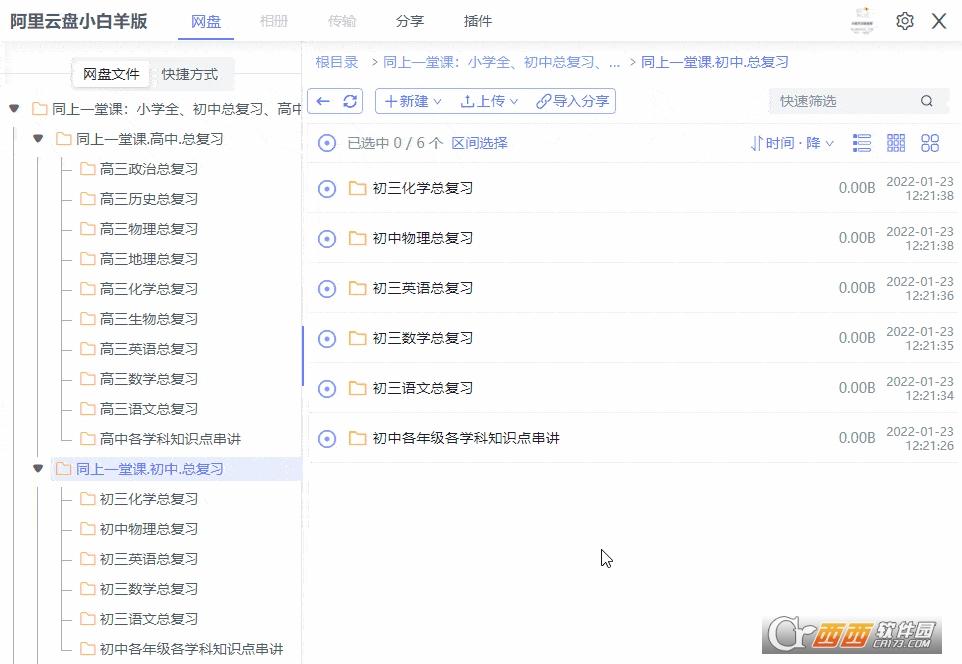Open the 时间·降 sort dropdown
Image resolution: width=962 pixels, height=664 pixels.
tap(792, 143)
